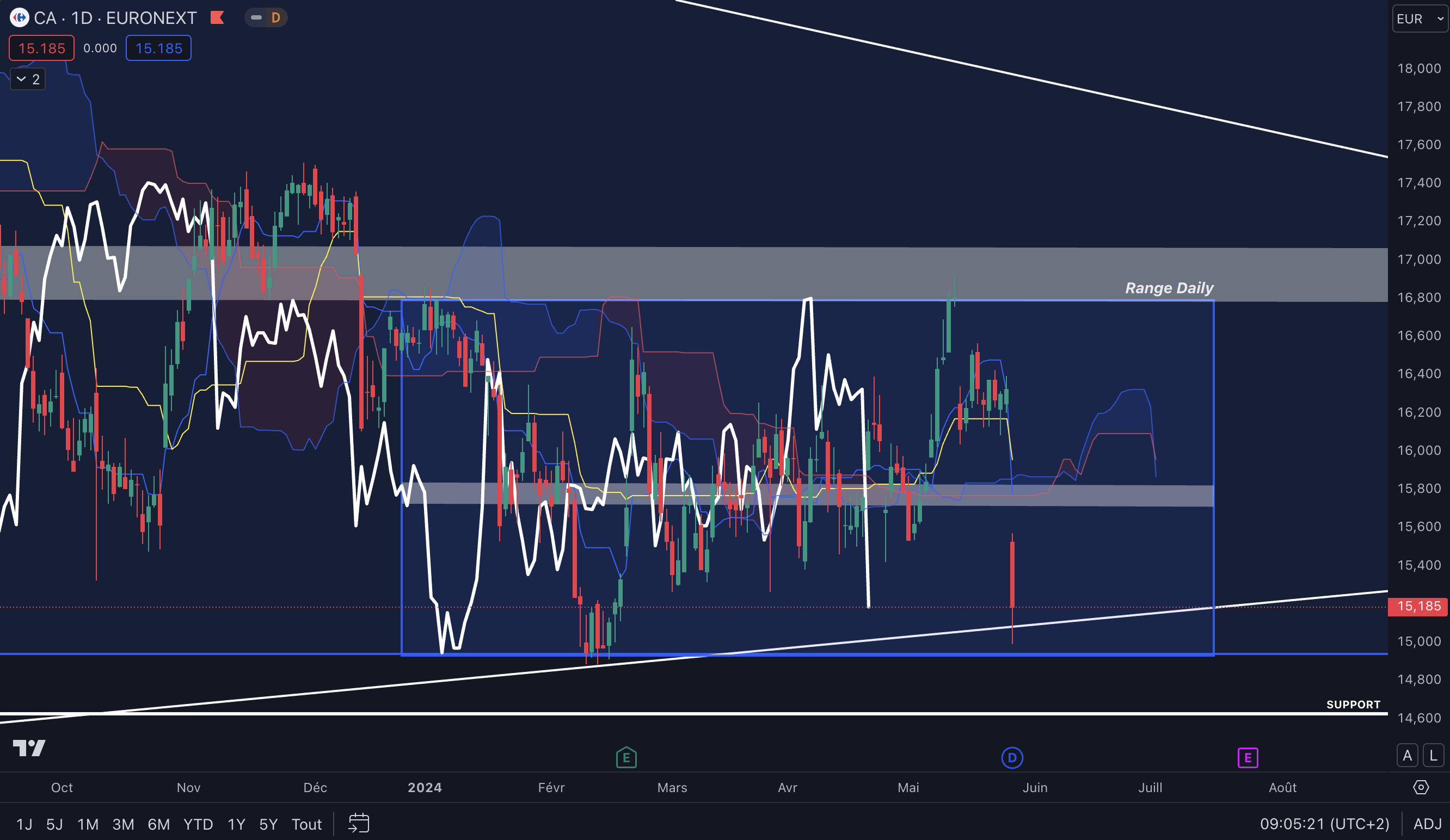Click the Févr label on the time axis
Image resolution: width=1450 pixels, height=840 pixels.
point(551,788)
